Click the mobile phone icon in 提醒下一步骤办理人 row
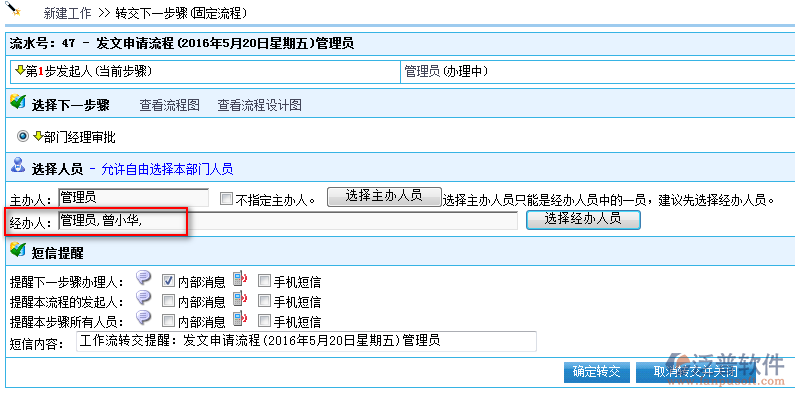Screen dimensions: 795x397 (x=239, y=279)
